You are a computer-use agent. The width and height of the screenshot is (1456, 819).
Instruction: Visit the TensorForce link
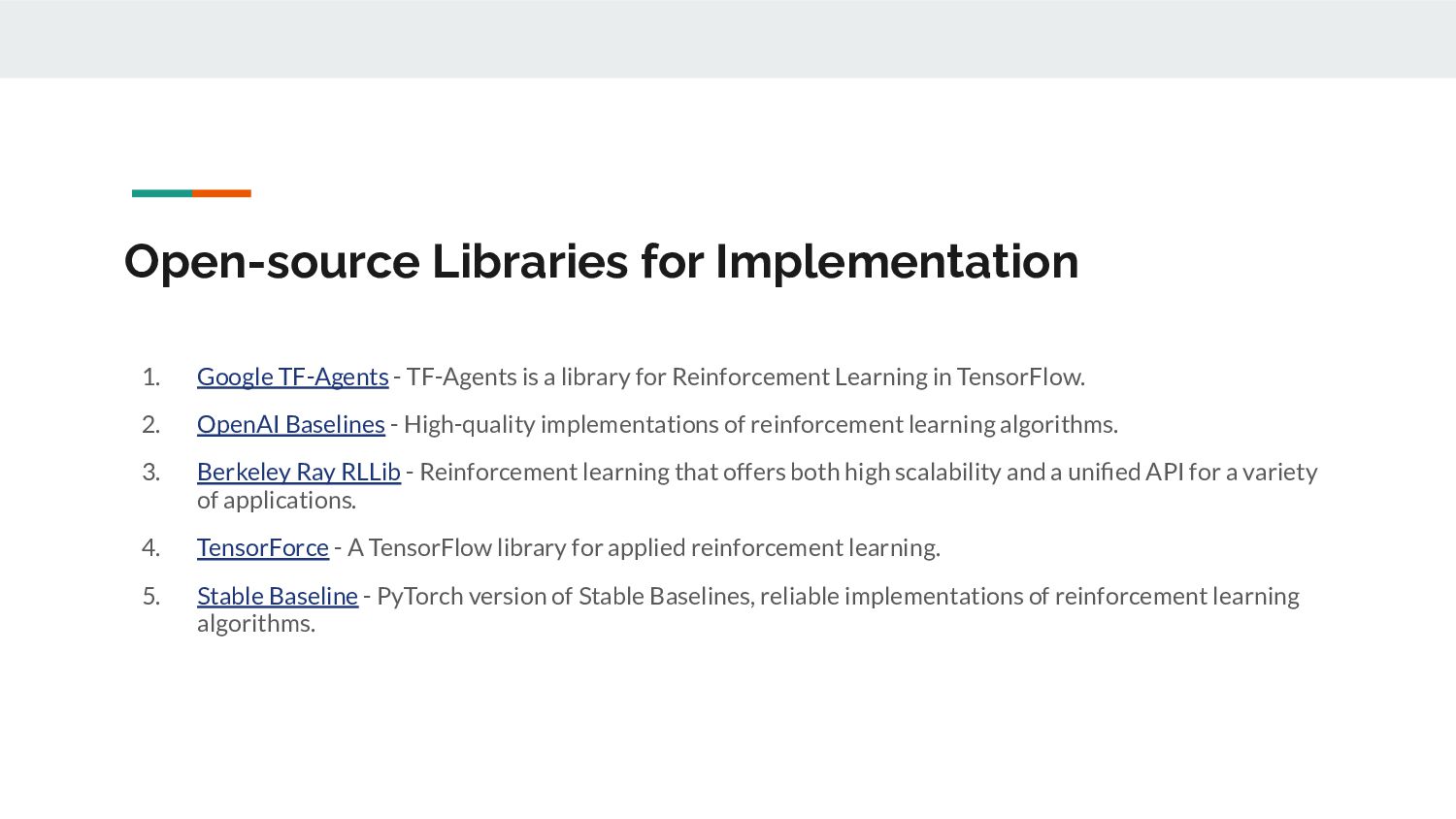[263, 547]
